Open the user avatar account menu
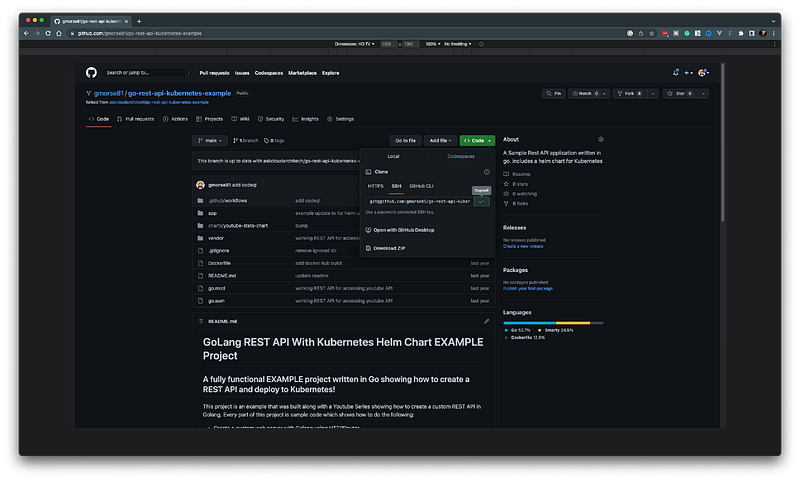The height and width of the screenshot is (481, 800). [703, 73]
